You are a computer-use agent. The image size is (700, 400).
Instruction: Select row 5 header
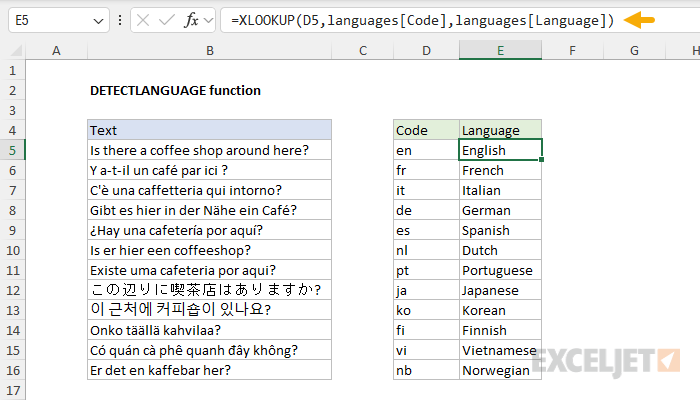tap(12, 150)
